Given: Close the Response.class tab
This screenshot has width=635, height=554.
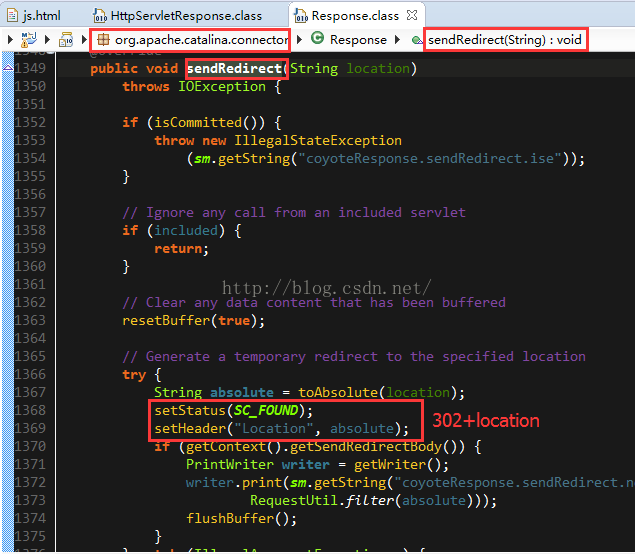Looking at the screenshot, I should pos(412,15).
